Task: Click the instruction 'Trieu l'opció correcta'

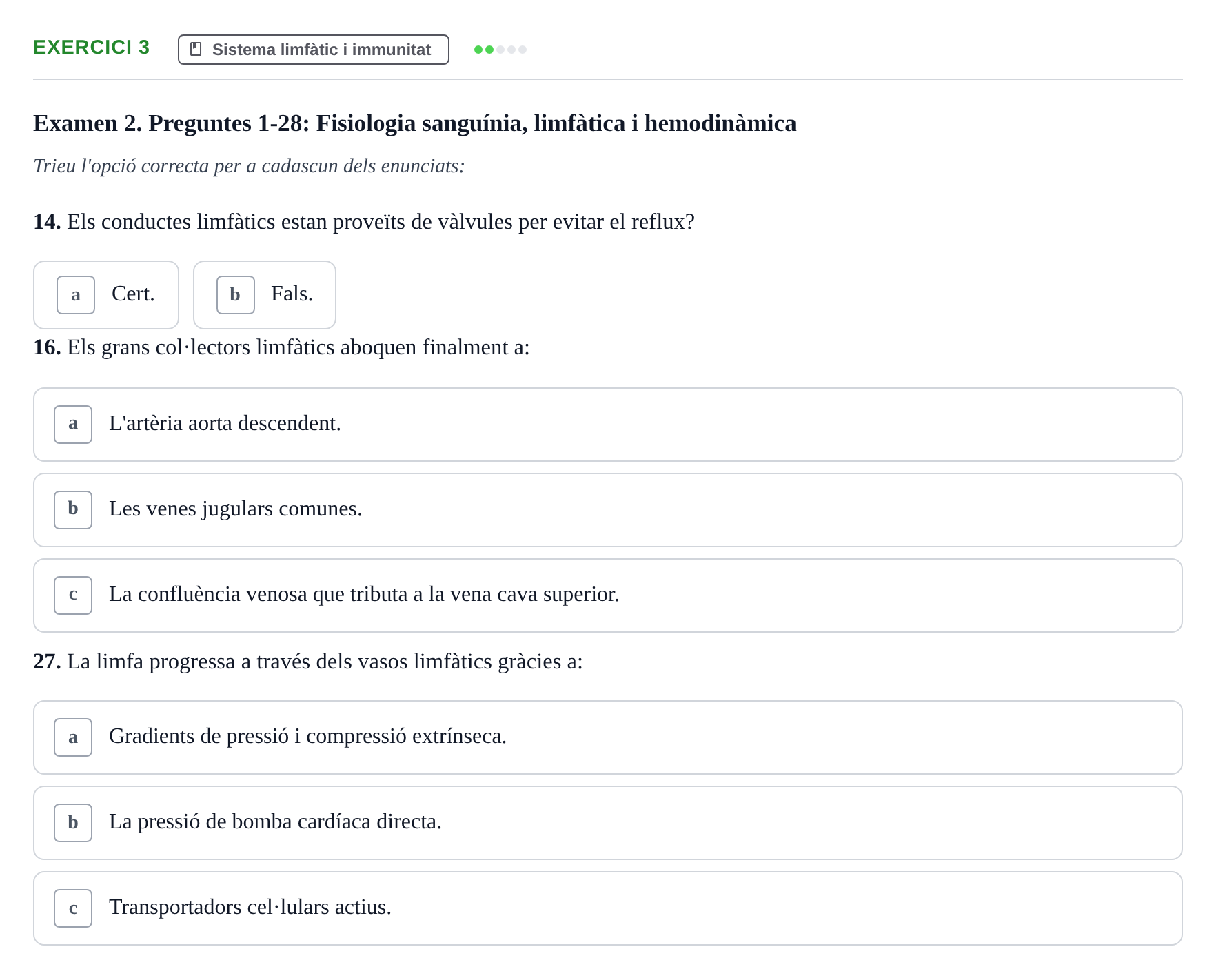Action: click(x=249, y=166)
